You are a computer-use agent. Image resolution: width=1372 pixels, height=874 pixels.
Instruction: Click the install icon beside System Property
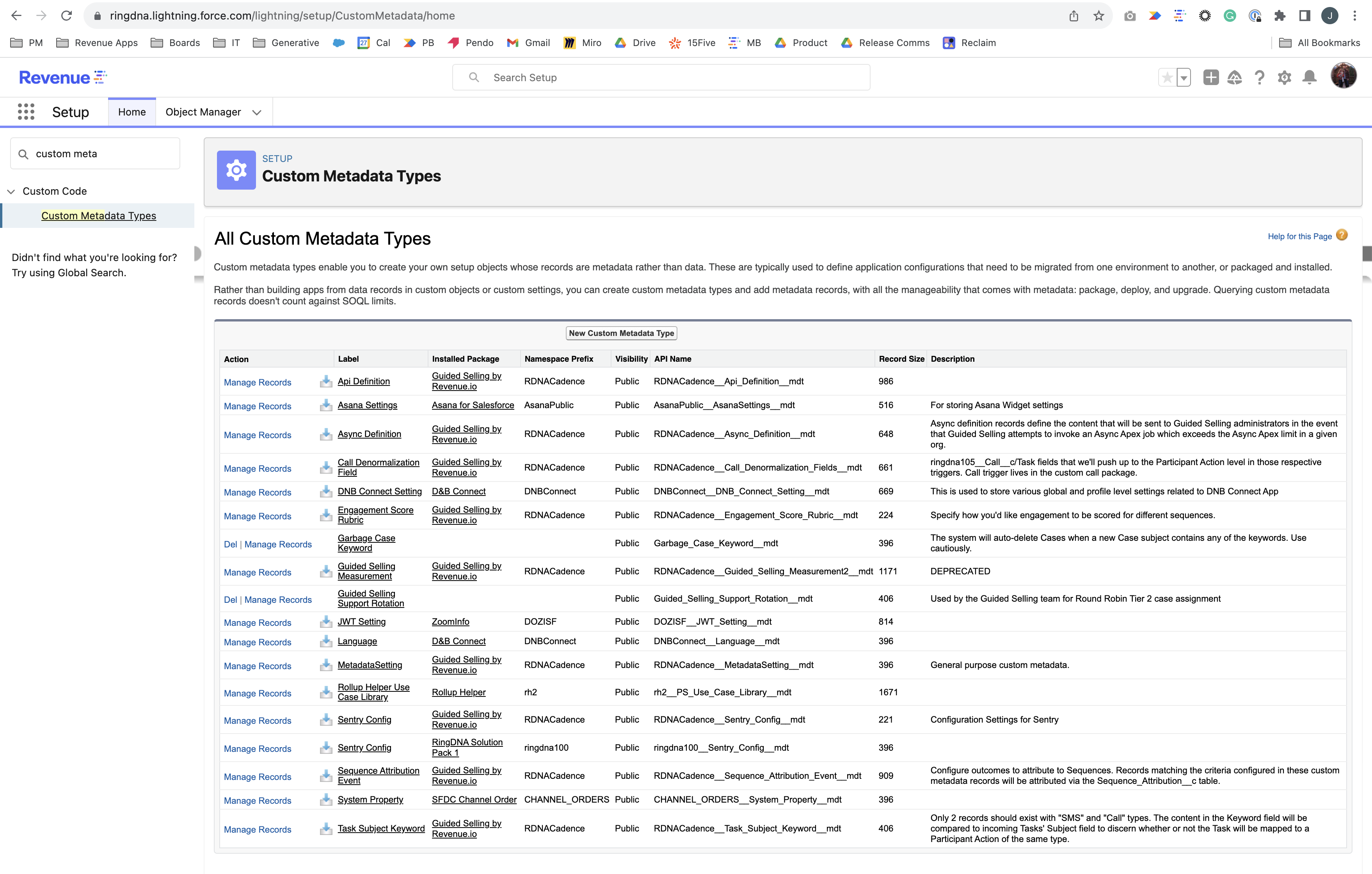pos(326,799)
